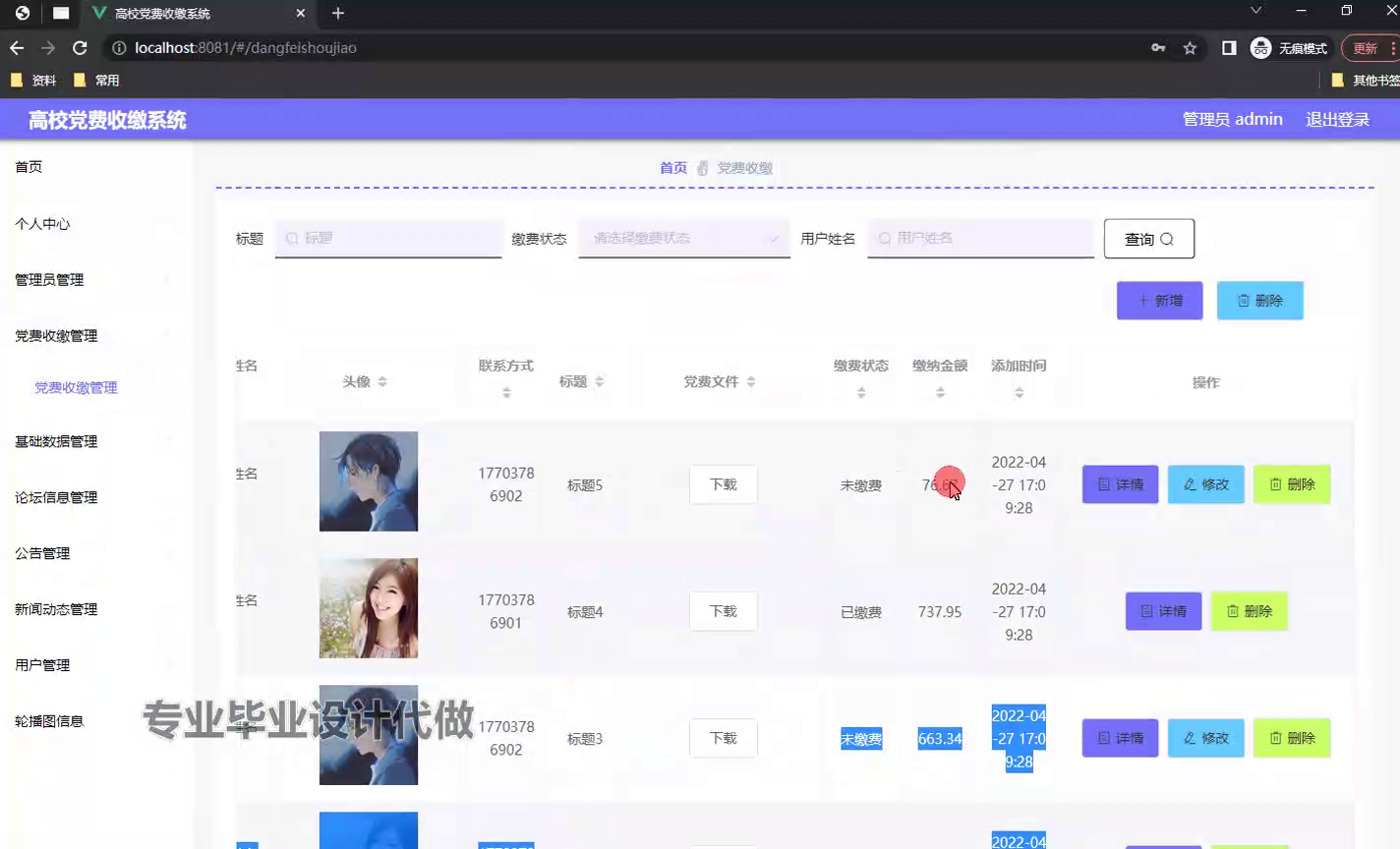Toggle browser side panel icon
Image resolution: width=1400 pixels, height=849 pixels.
click(1229, 47)
